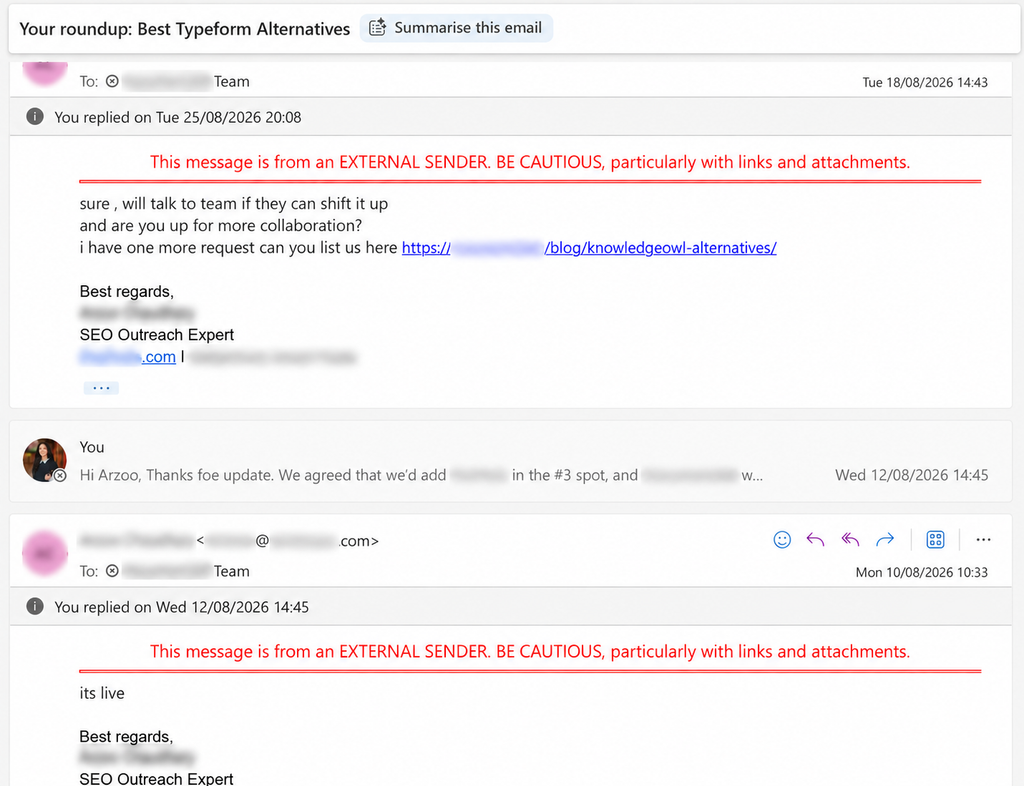This screenshot has height=786, width=1024.
Task: React with the emoji smiley icon
Action: pos(782,540)
